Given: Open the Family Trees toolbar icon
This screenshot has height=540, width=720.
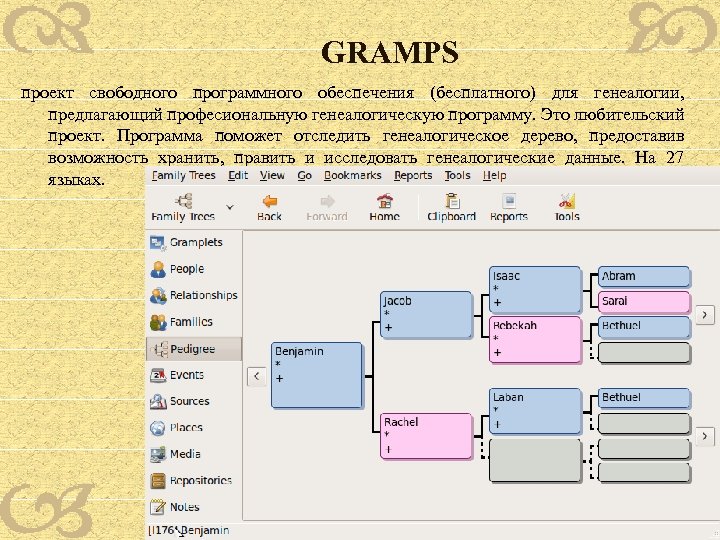Looking at the screenshot, I should coord(183,207).
